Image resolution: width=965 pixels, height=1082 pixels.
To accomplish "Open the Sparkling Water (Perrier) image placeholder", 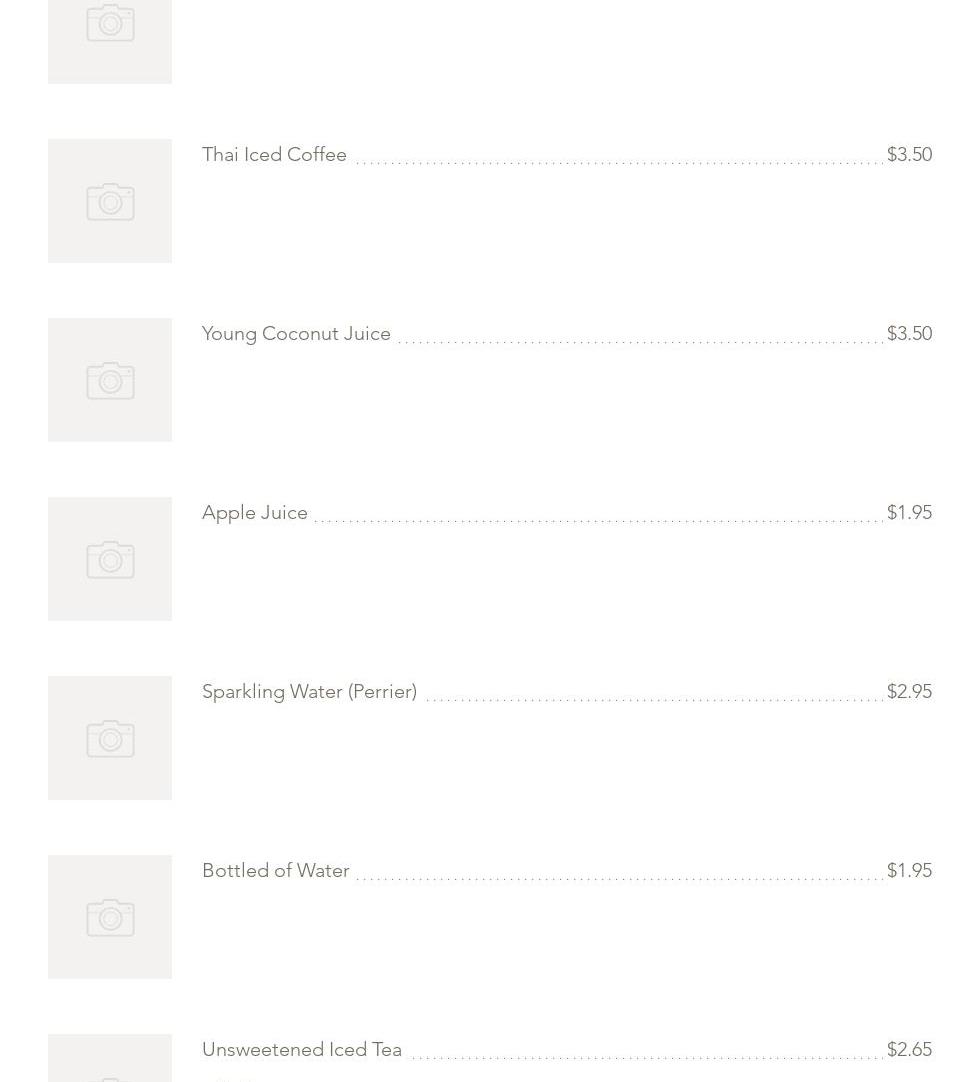I will point(110,739).
